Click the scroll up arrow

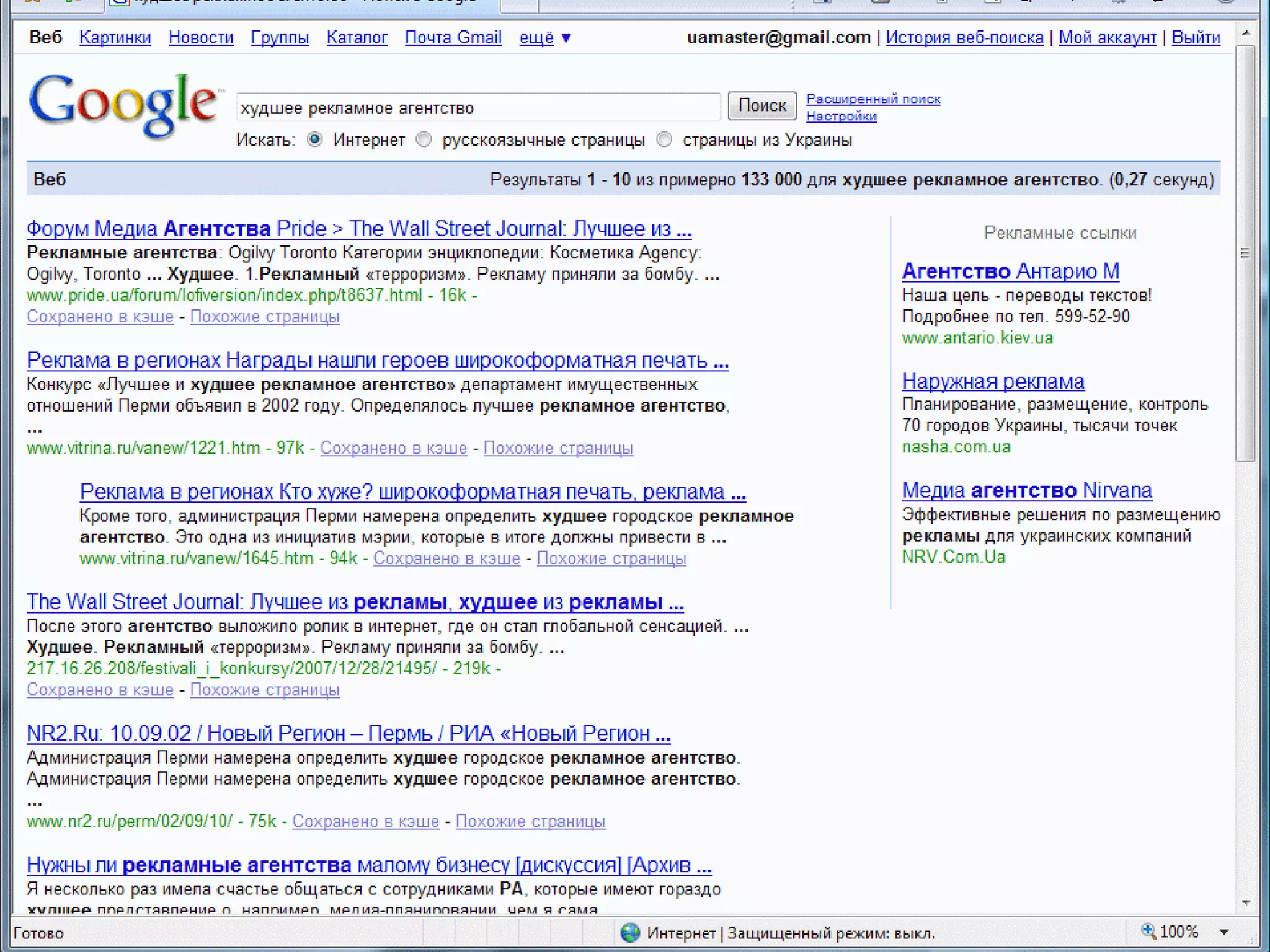coord(1245,32)
